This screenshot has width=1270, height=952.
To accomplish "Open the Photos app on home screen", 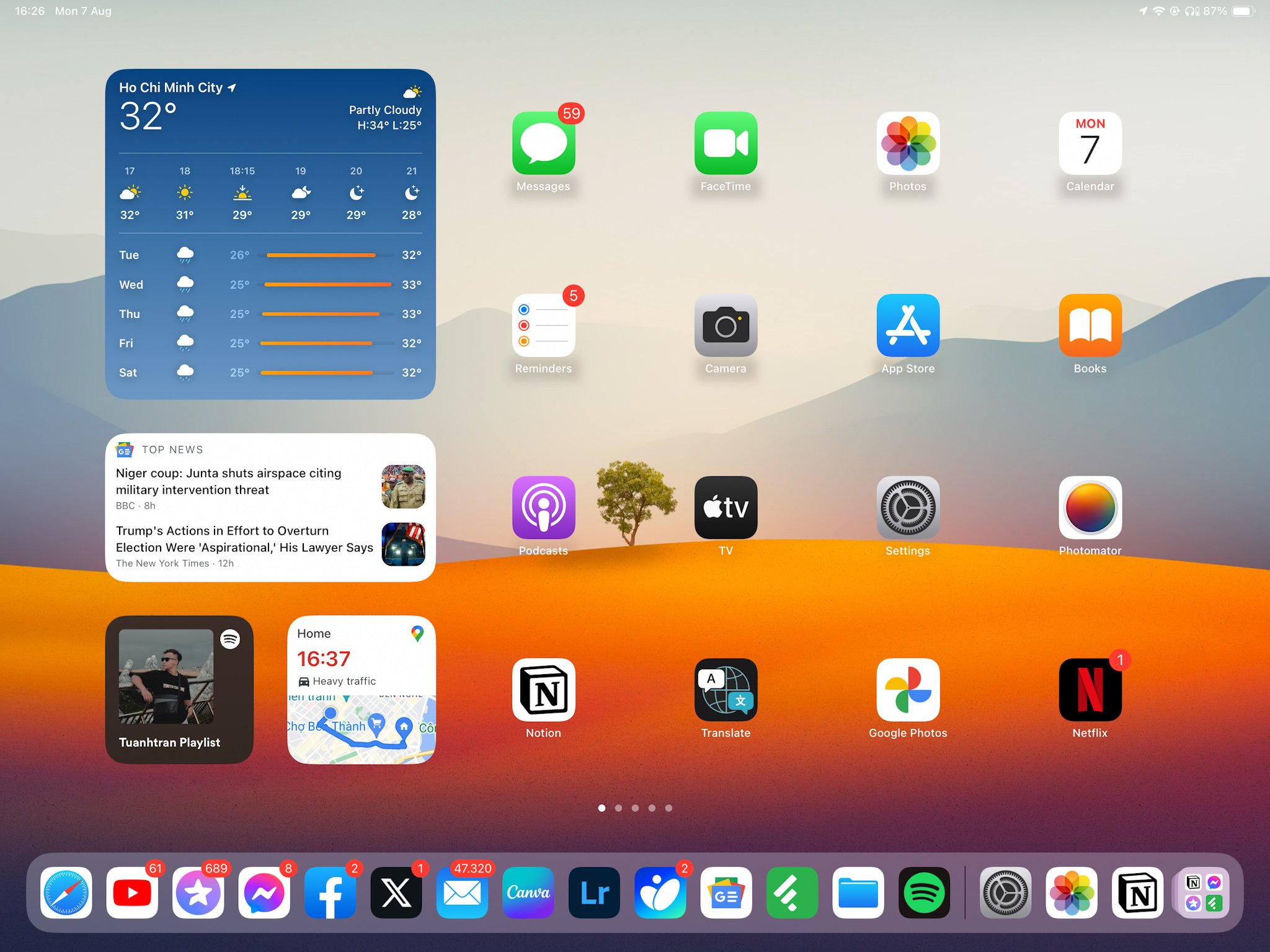I will click(x=908, y=143).
